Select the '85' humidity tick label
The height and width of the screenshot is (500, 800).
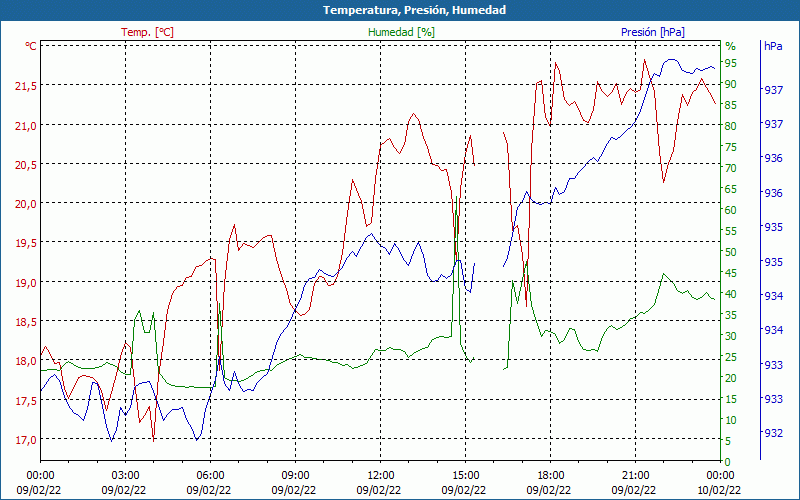tap(731, 105)
